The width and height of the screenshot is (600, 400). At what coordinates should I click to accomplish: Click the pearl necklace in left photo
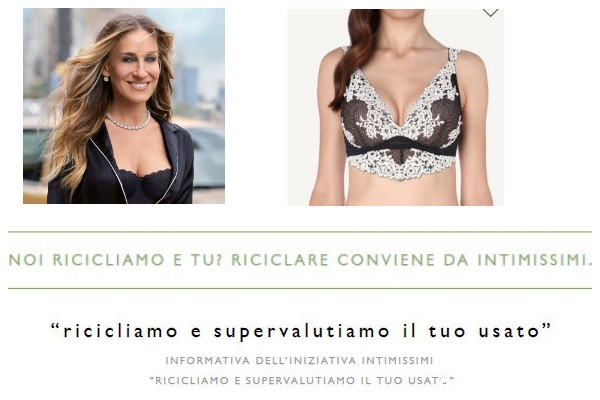click(x=129, y=122)
